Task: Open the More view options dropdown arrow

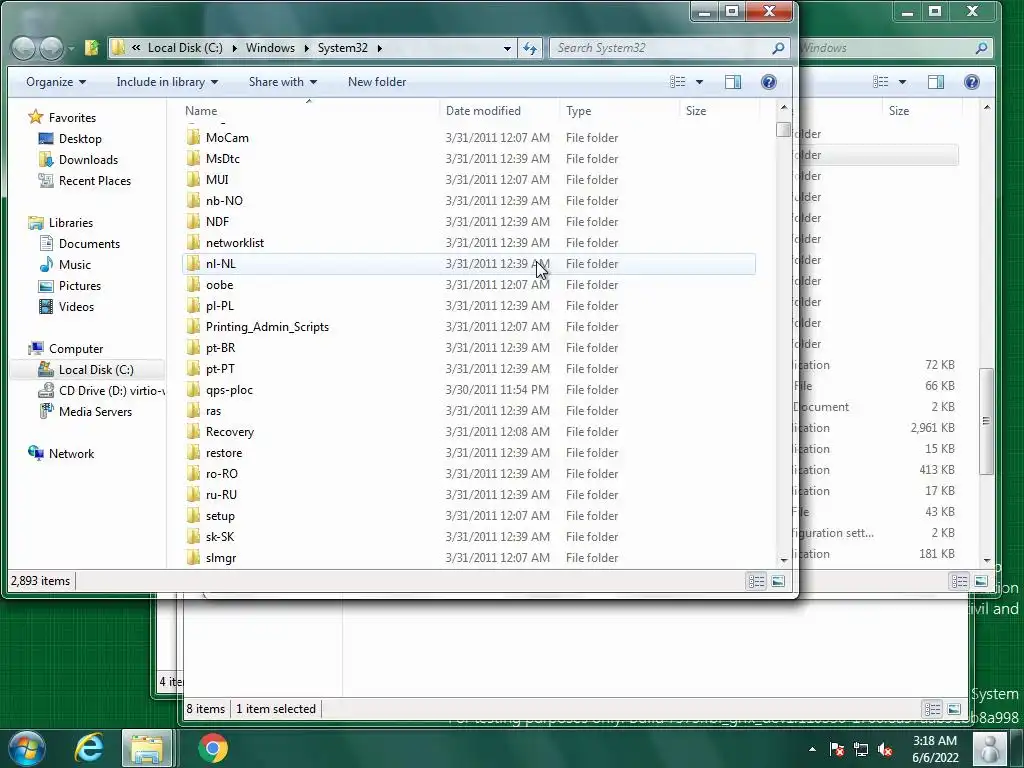Action: [699, 82]
